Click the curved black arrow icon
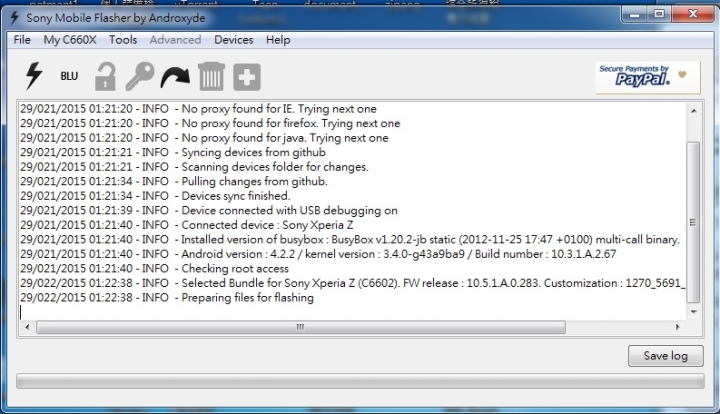720x414 pixels. point(175,77)
